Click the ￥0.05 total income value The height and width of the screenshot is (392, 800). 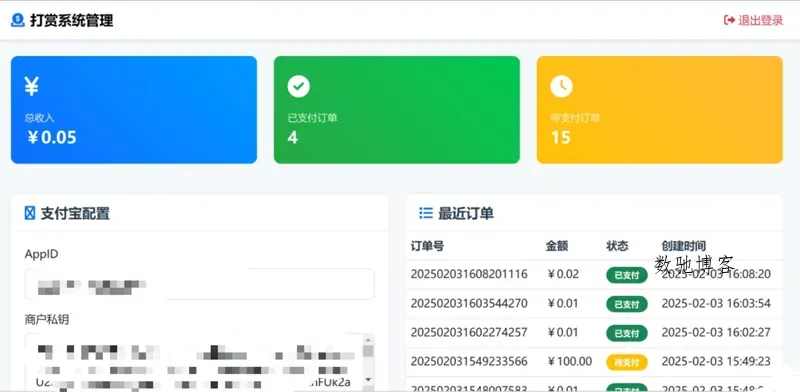(52, 137)
